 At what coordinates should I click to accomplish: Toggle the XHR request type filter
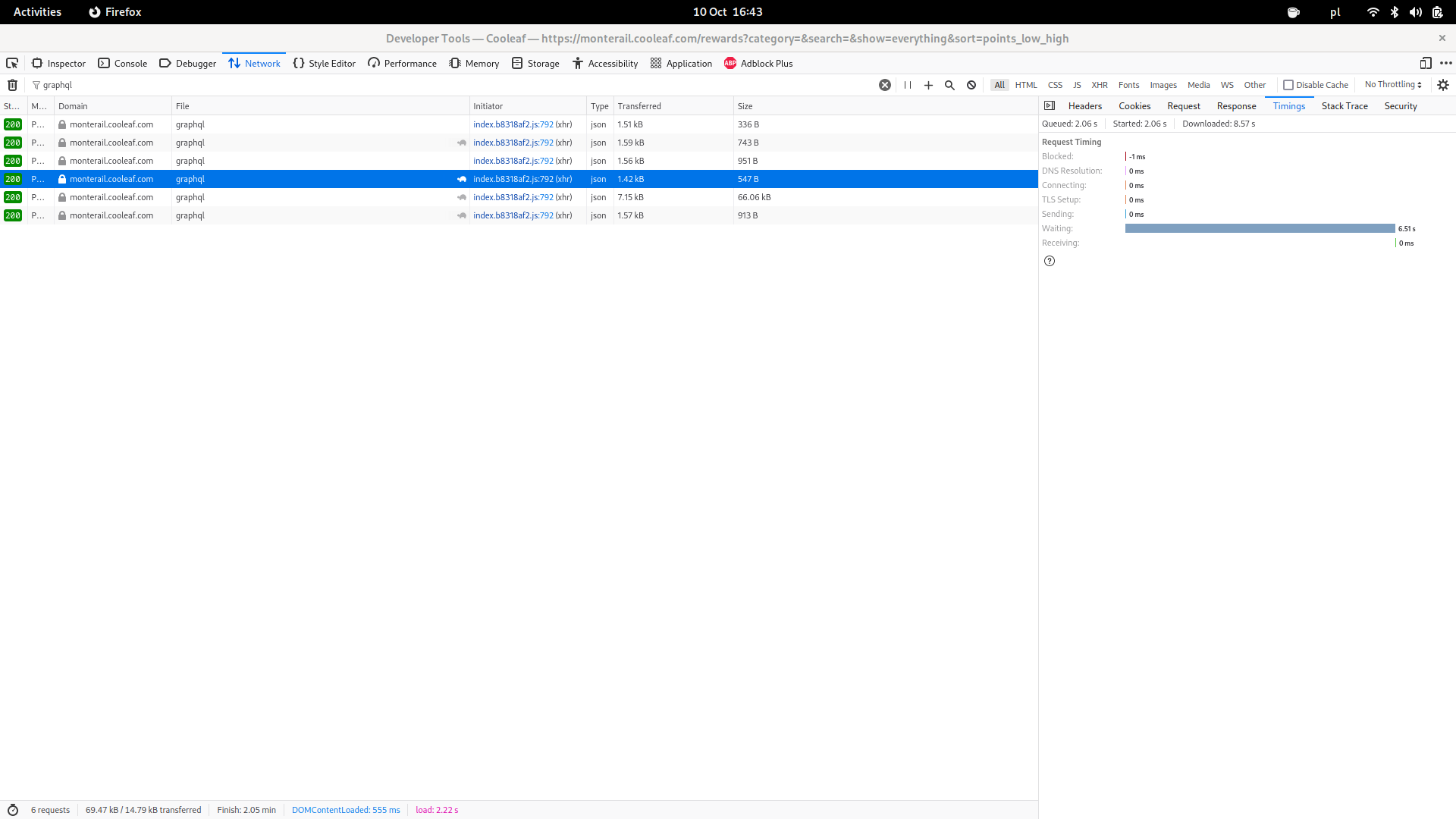1100,85
